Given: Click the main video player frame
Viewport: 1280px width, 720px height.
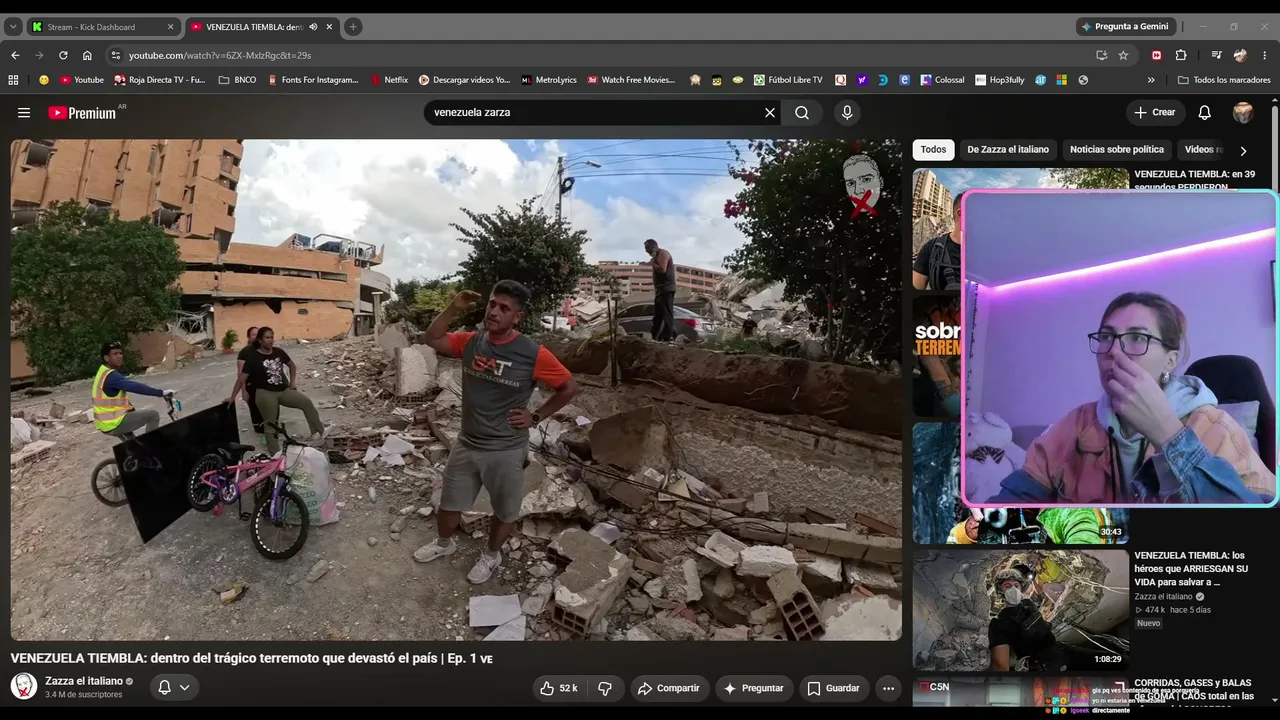Looking at the screenshot, I should [456, 389].
